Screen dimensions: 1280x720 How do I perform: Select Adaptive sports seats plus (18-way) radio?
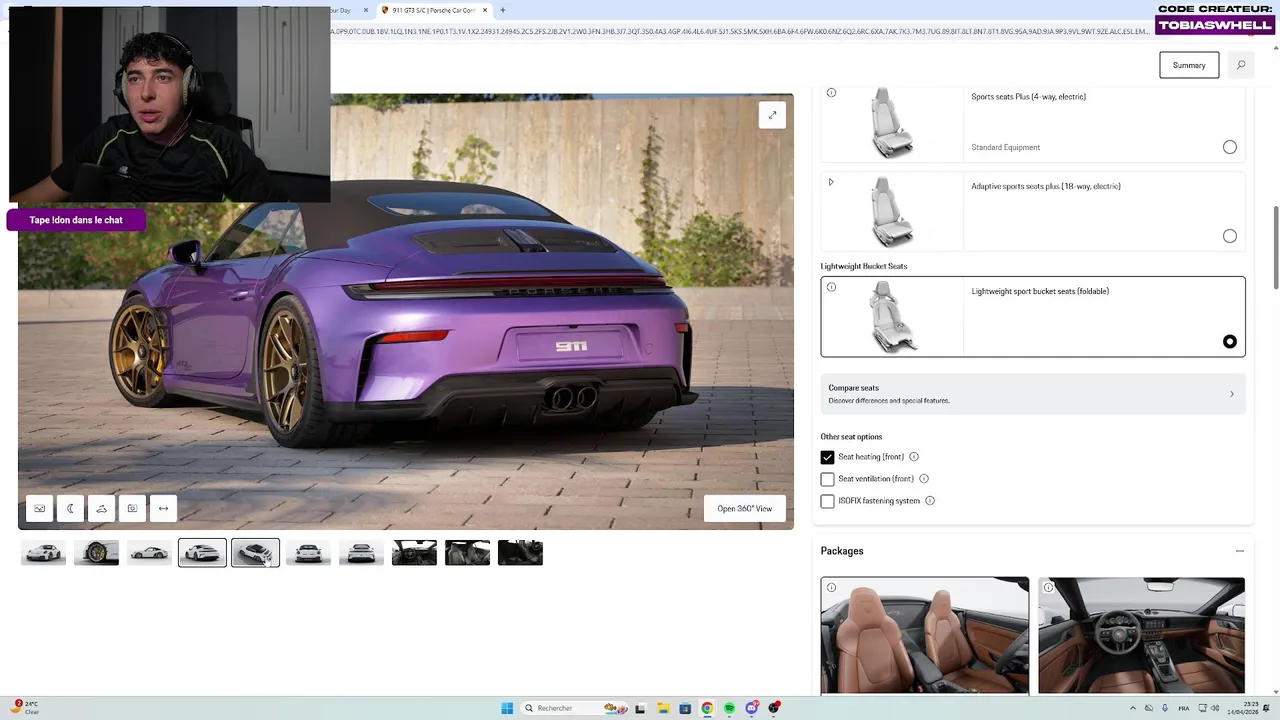tap(1230, 236)
